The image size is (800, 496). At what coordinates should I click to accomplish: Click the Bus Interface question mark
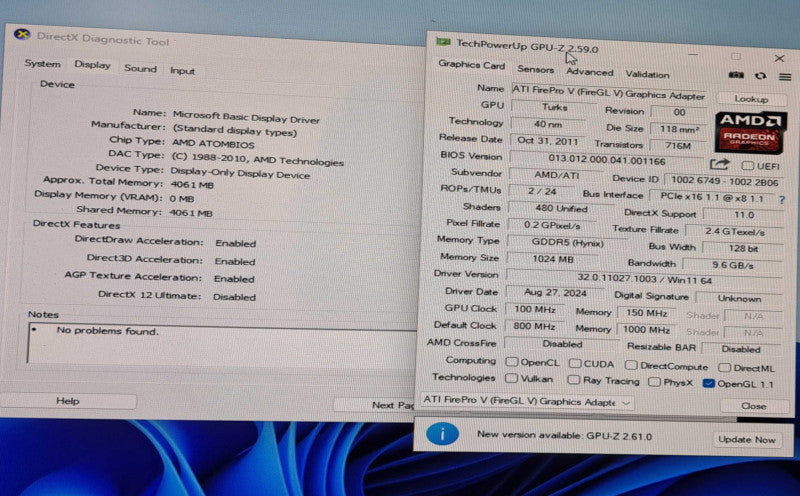point(782,200)
